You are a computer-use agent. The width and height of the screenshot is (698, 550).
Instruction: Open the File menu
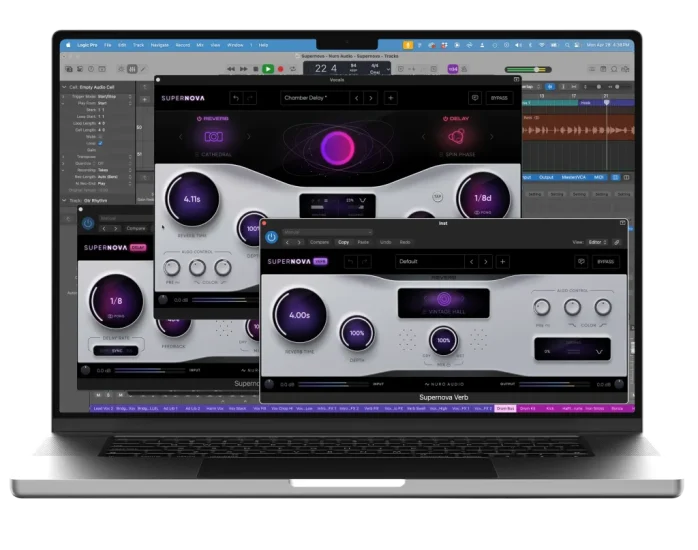(x=108, y=45)
